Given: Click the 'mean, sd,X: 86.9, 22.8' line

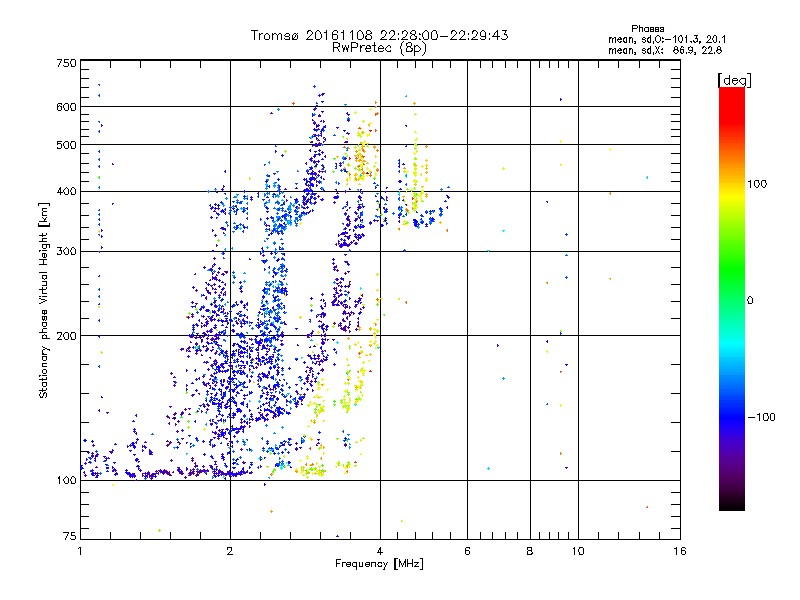Looking at the screenshot, I should pyautogui.click(x=665, y=51).
